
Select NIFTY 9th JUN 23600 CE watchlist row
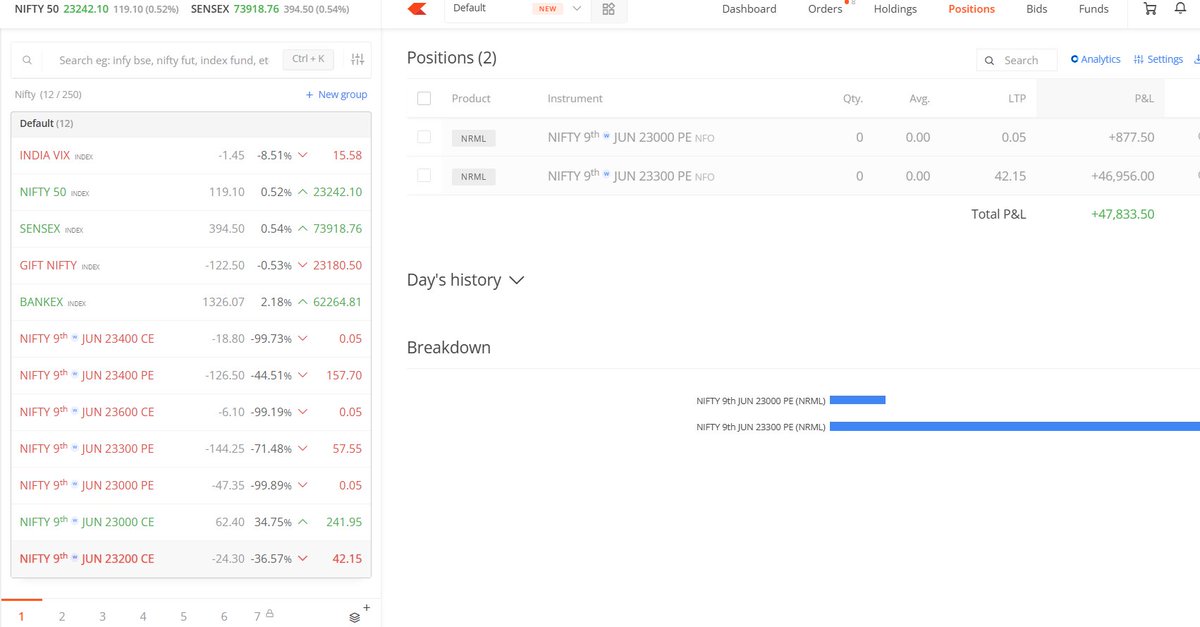(x=191, y=412)
